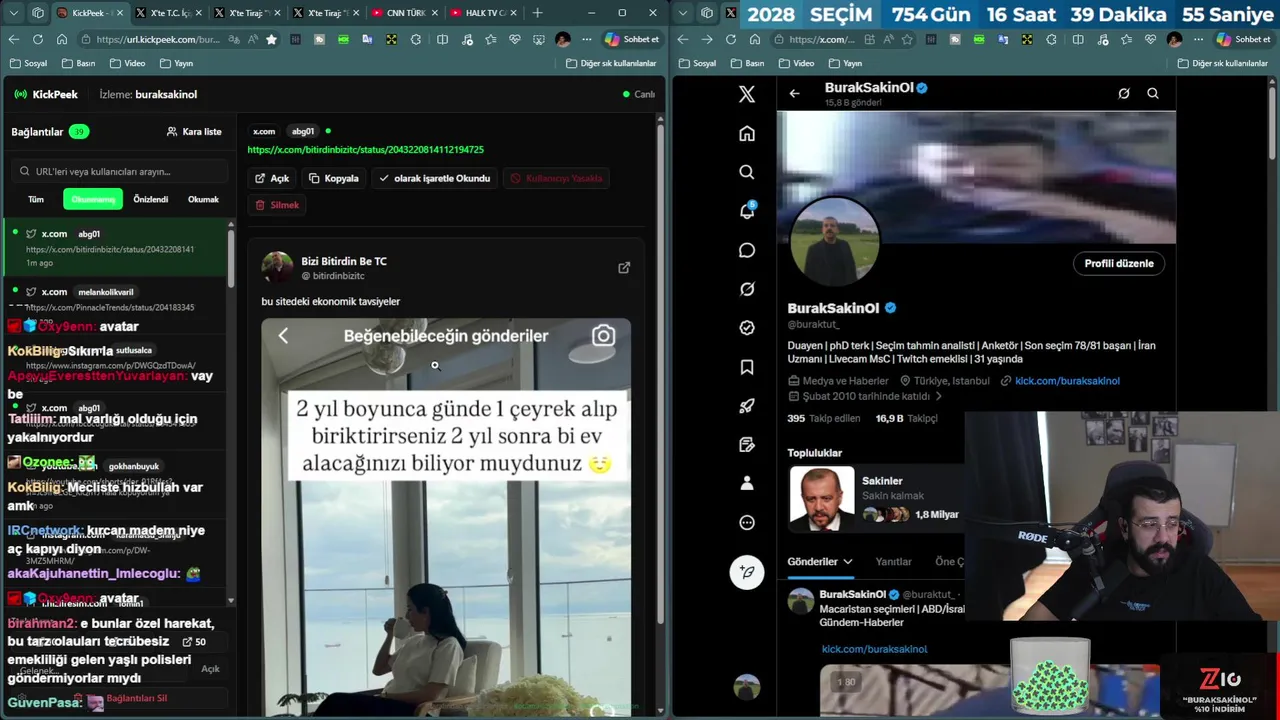Click BurakSakinOl profile avatar photo

[x=834, y=241]
